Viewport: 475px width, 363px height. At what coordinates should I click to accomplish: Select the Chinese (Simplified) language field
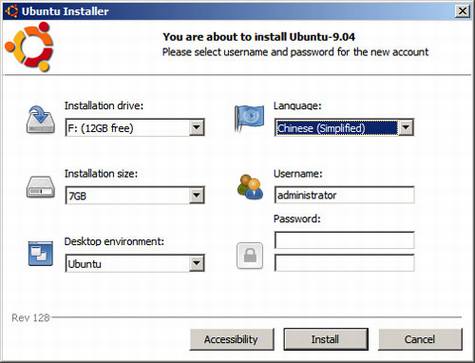click(x=337, y=128)
